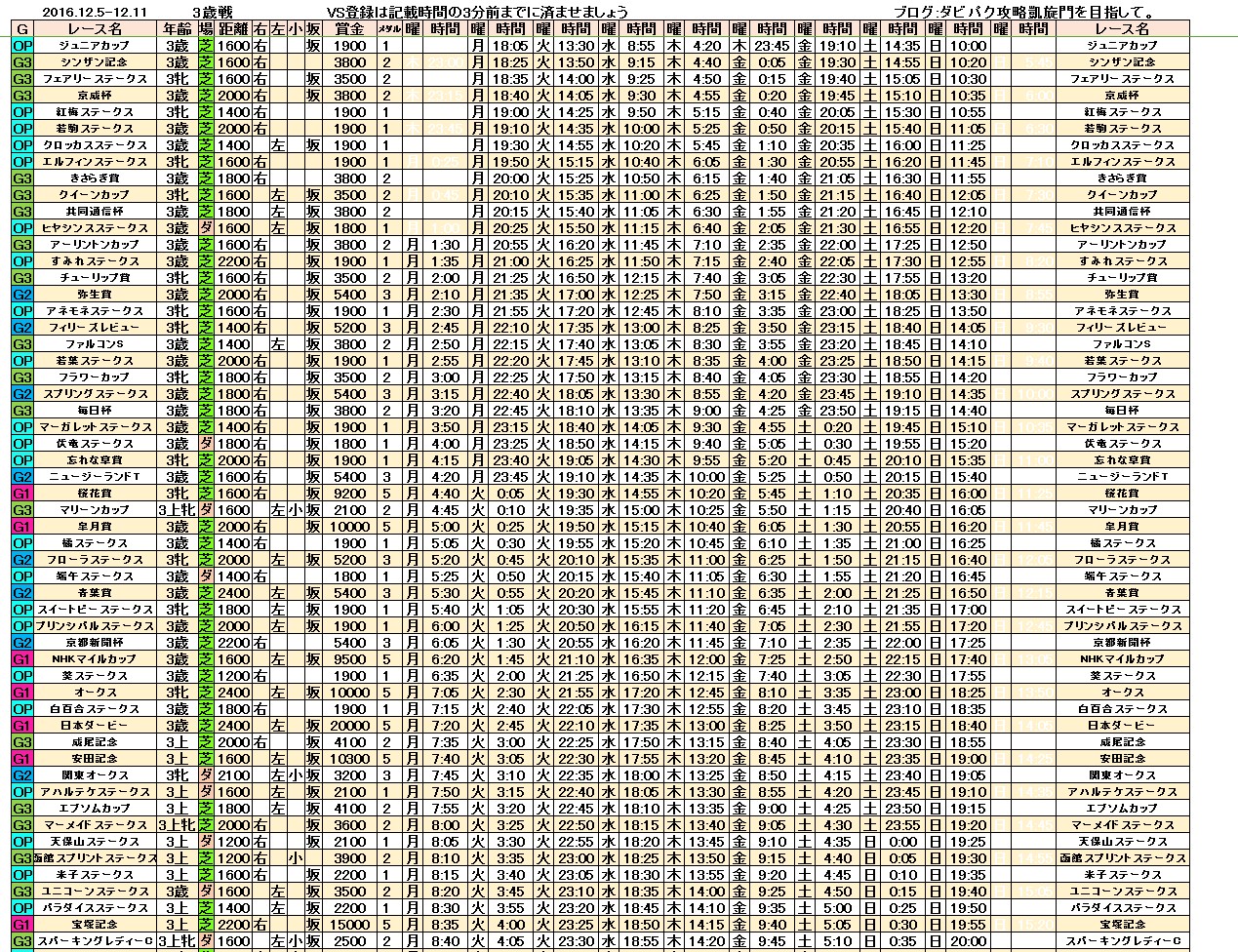
Task: Click the 0:00 time in 天保山ステークス row
Action: (x=902, y=842)
